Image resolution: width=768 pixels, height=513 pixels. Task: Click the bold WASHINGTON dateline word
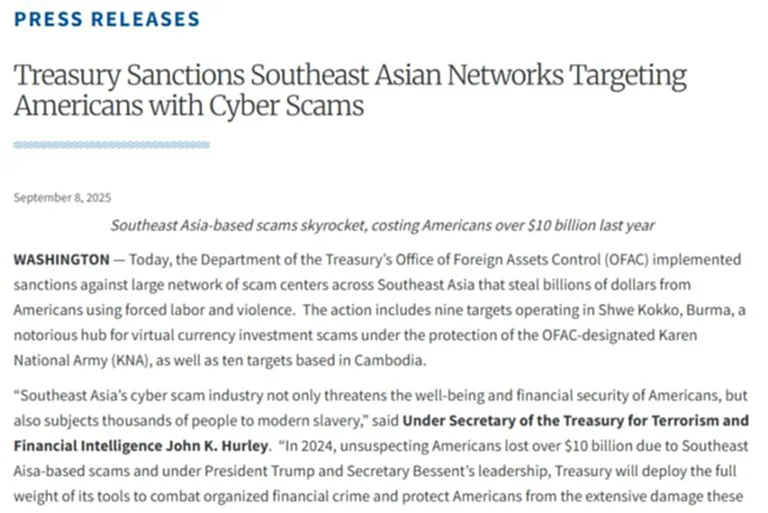pos(62,259)
